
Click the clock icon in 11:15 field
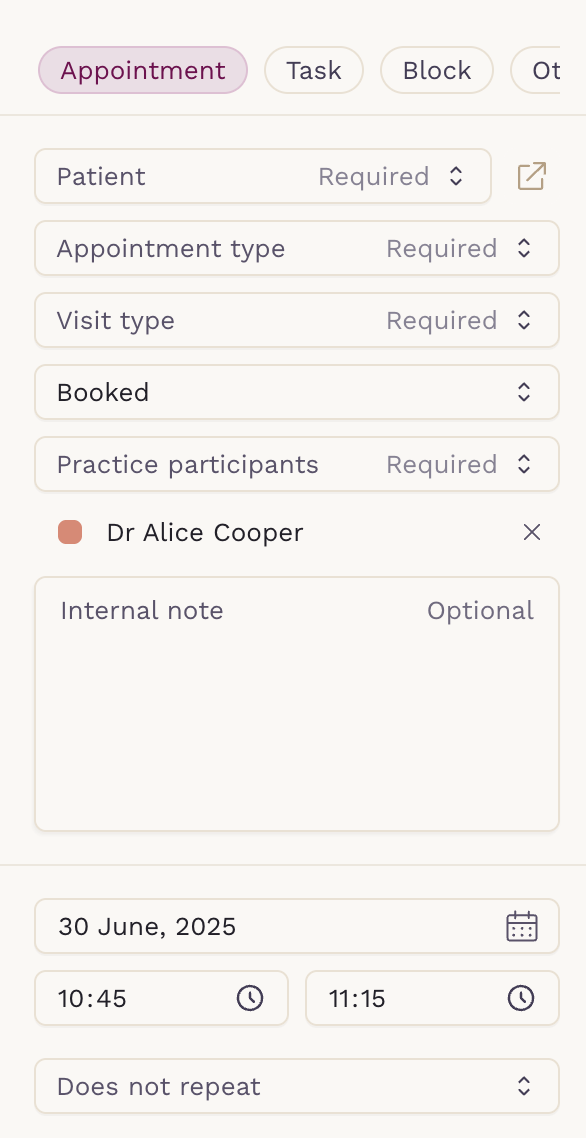click(x=521, y=998)
